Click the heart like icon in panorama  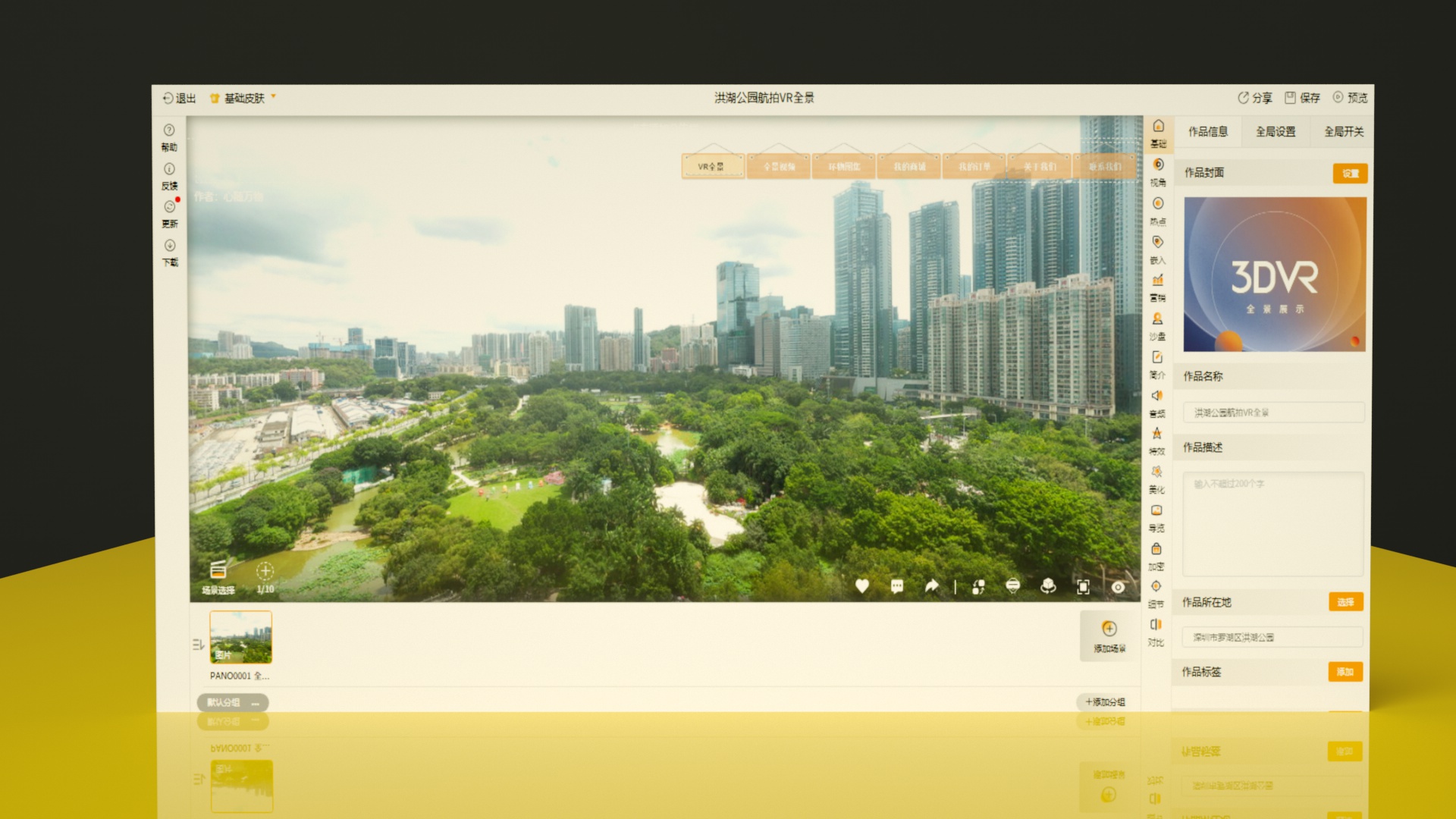point(862,586)
